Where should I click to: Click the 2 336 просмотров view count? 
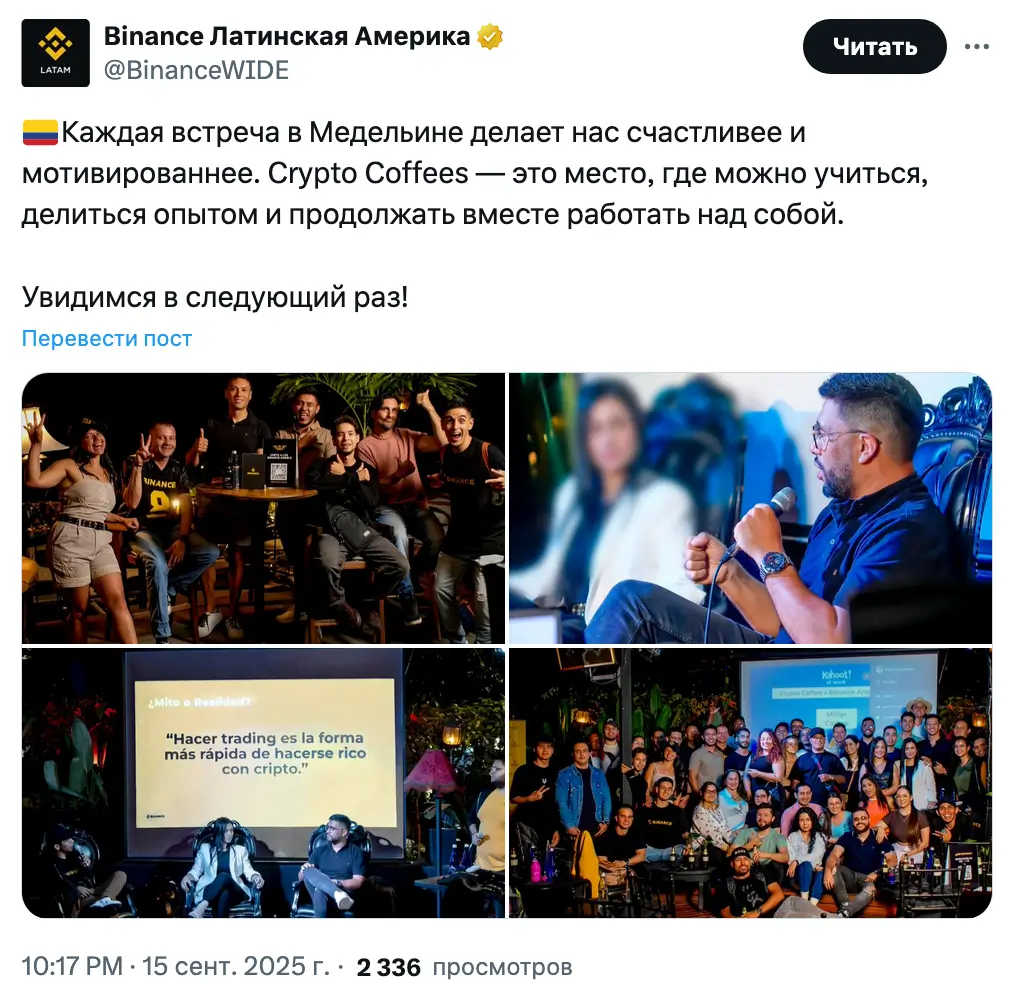coord(465,967)
